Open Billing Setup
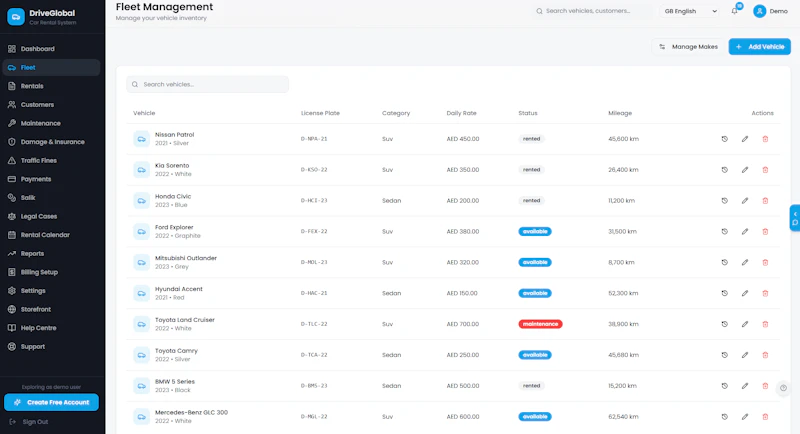 pyautogui.click(x=51, y=272)
